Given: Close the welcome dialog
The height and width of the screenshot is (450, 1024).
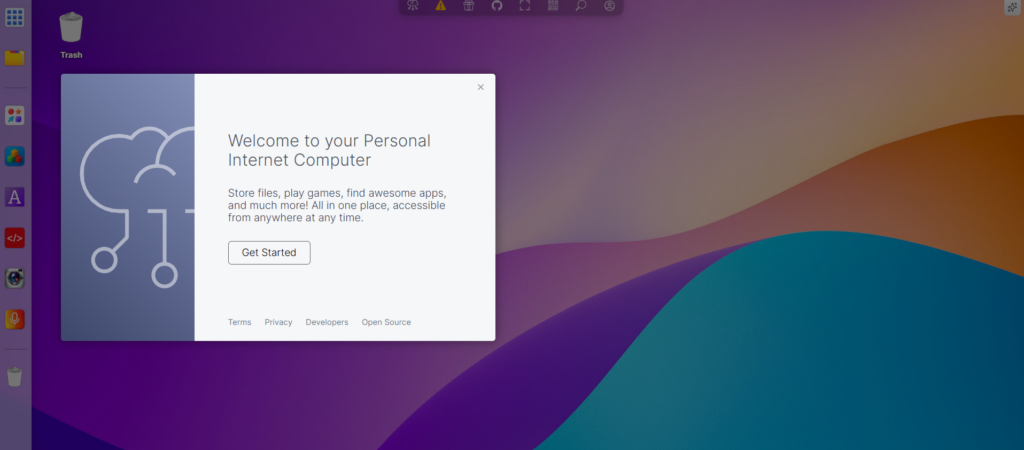Looking at the screenshot, I should 480,88.
